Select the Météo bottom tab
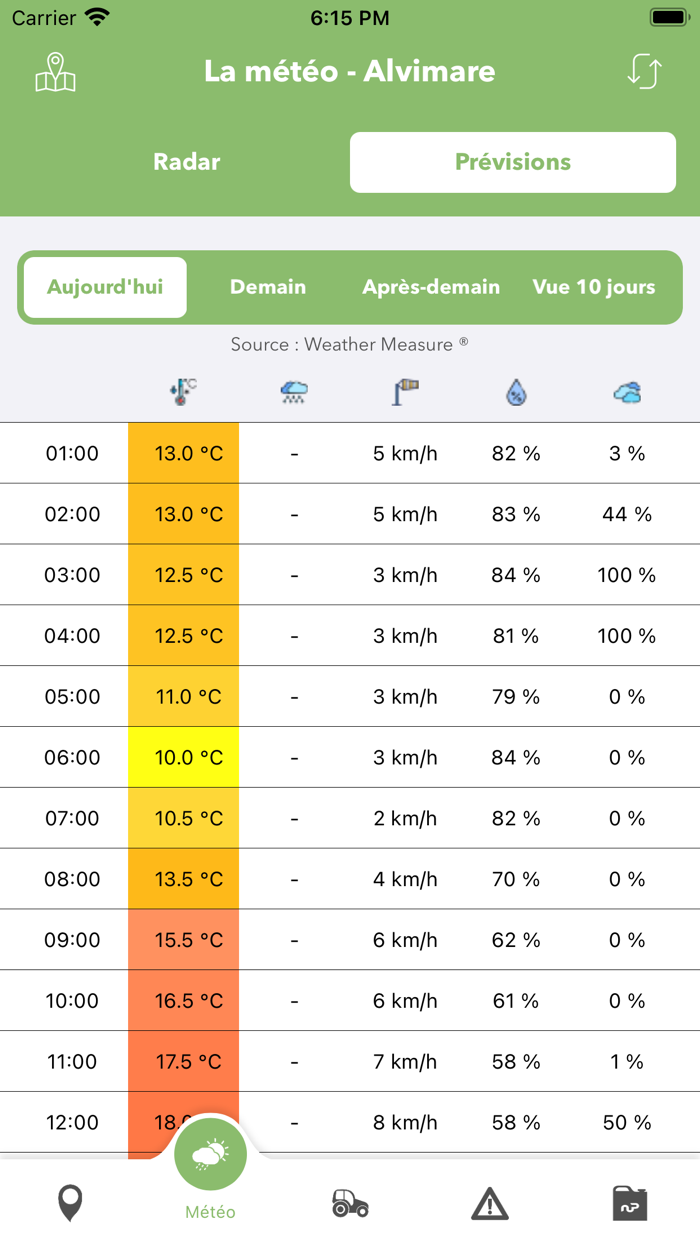The width and height of the screenshot is (700, 1244). [x=210, y=1170]
